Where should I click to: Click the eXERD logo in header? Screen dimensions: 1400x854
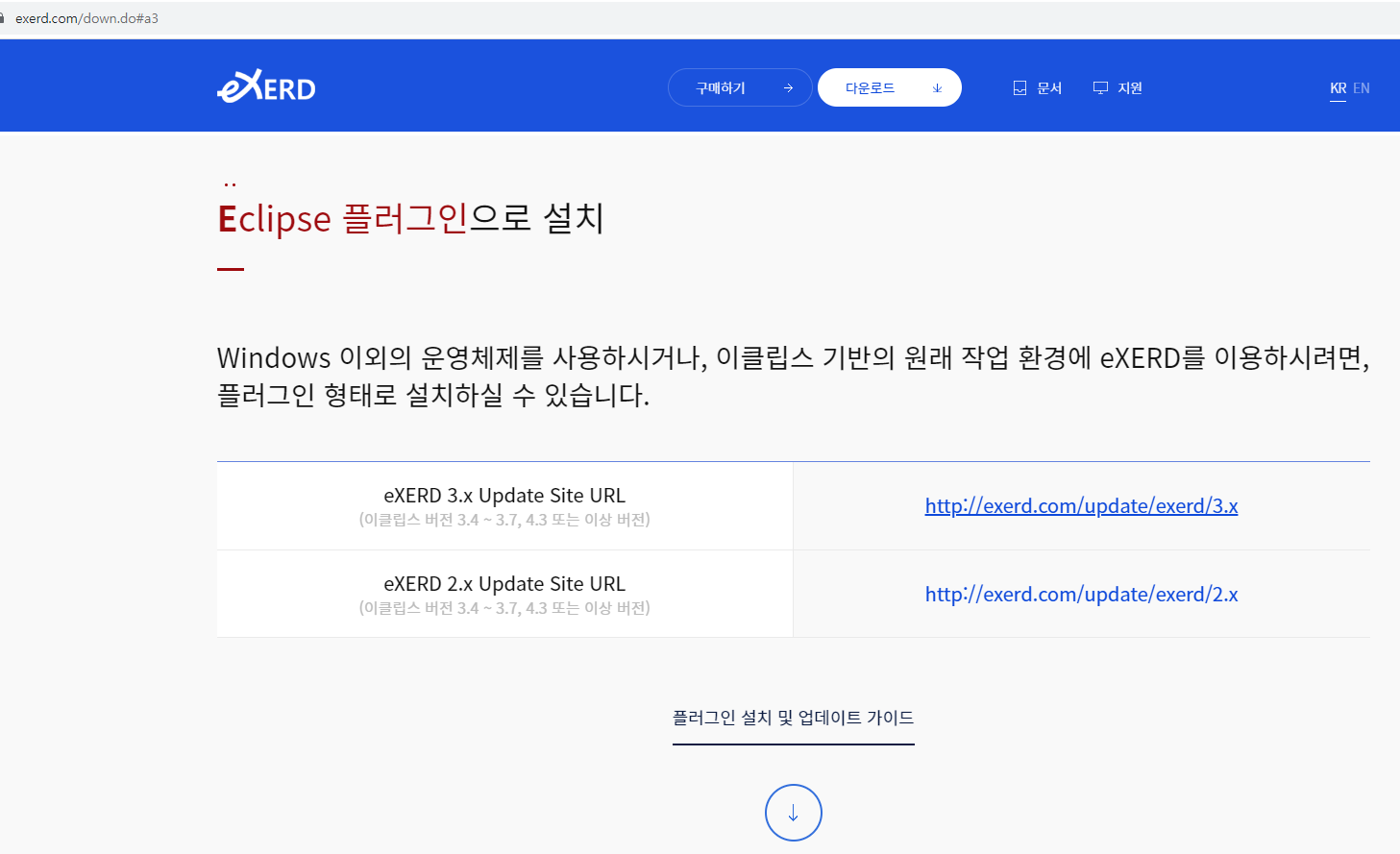(x=266, y=86)
